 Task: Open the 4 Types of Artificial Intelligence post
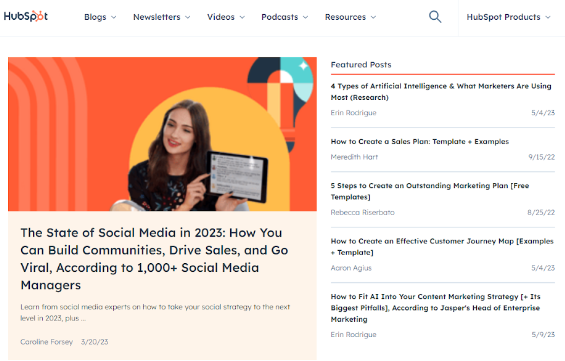[441, 92]
